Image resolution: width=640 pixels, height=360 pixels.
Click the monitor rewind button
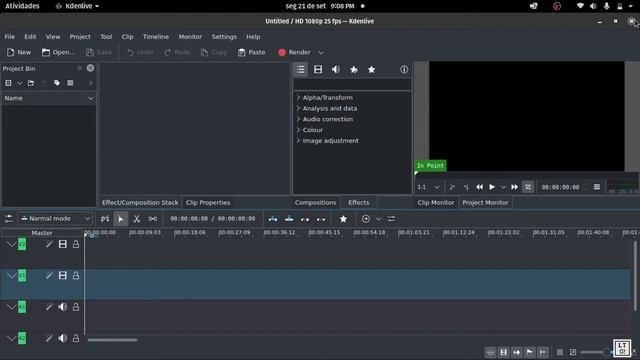pyautogui.click(x=480, y=187)
